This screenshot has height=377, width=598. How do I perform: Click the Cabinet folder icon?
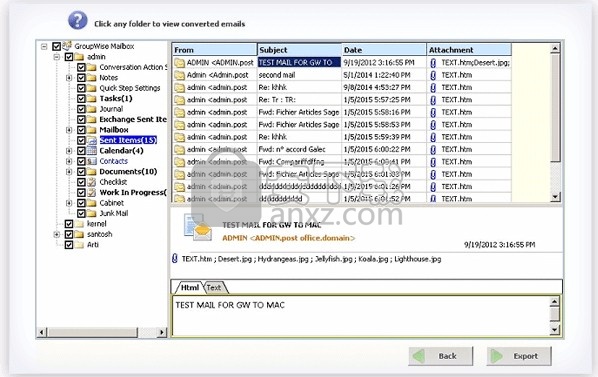point(92,203)
